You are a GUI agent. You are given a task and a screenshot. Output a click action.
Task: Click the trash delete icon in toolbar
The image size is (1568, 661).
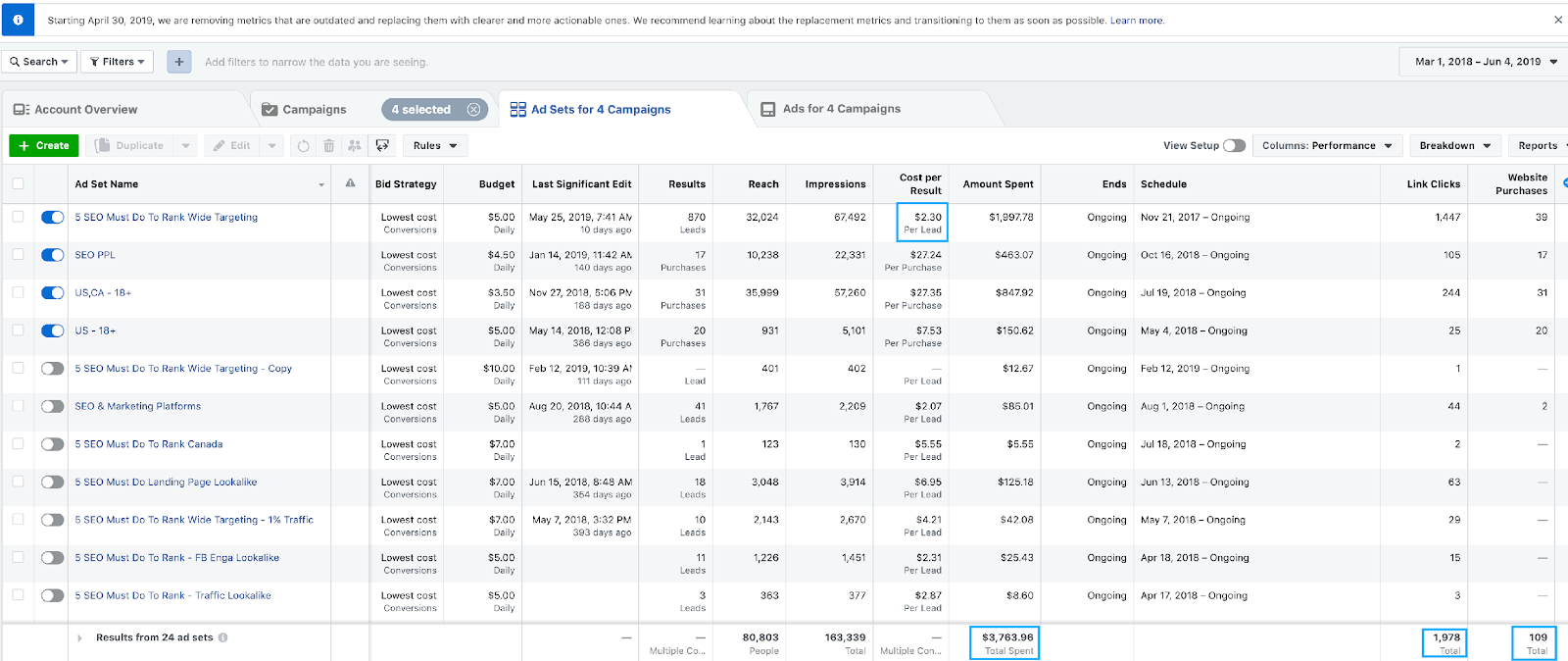tap(329, 146)
